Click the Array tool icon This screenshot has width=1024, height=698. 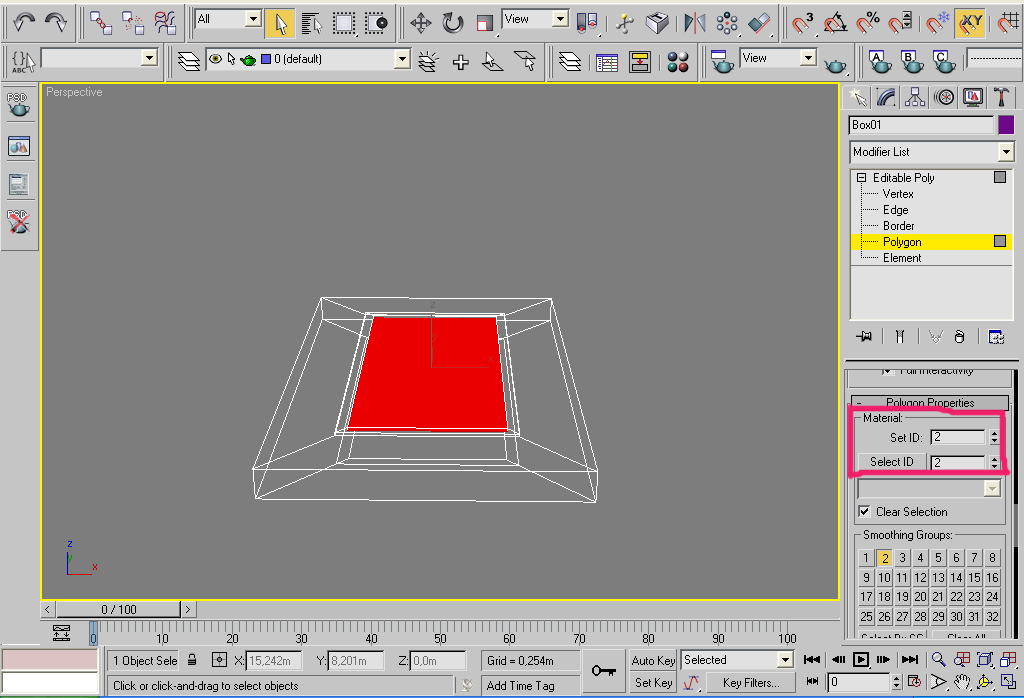pyautogui.click(x=726, y=24)
